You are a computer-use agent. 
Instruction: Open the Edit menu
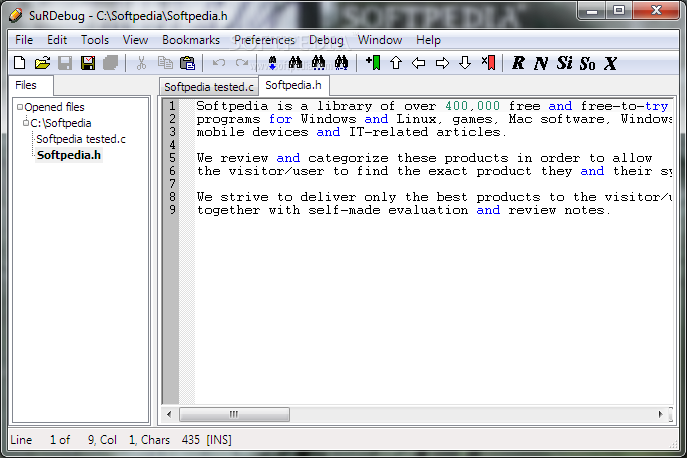[57, 40]
